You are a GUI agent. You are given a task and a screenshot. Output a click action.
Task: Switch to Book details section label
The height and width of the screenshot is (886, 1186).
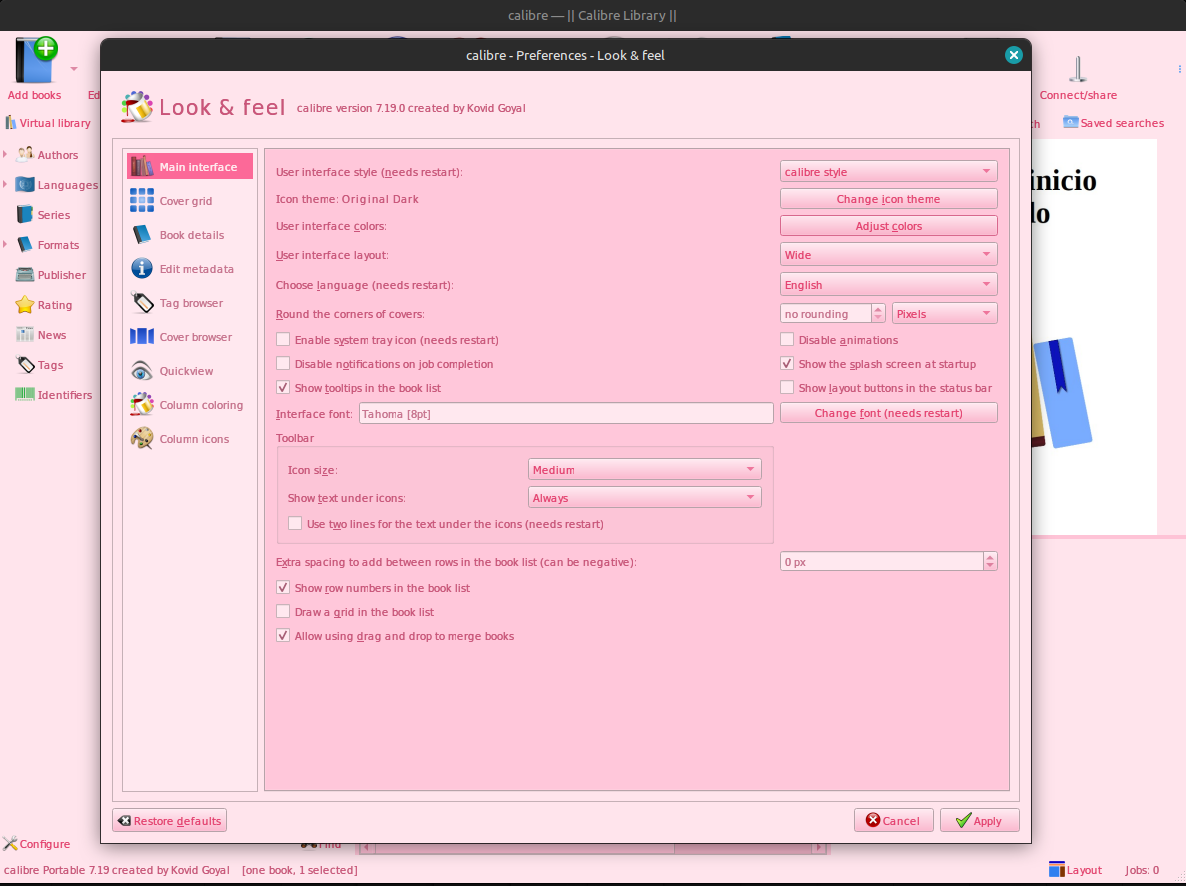coord(192,235)
